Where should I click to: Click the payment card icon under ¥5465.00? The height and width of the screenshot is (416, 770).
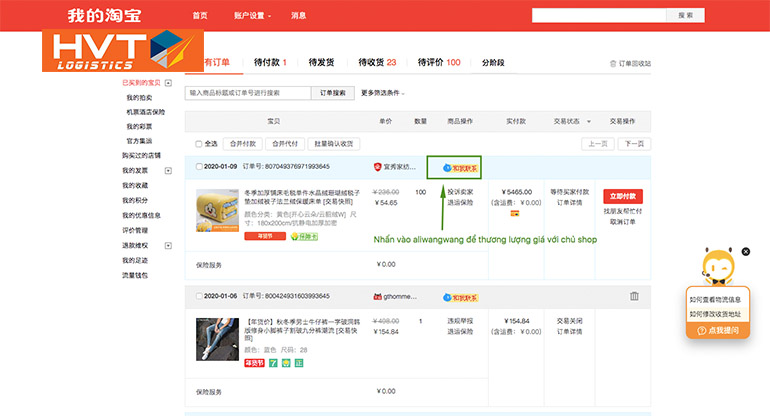(x=515, y=213)
